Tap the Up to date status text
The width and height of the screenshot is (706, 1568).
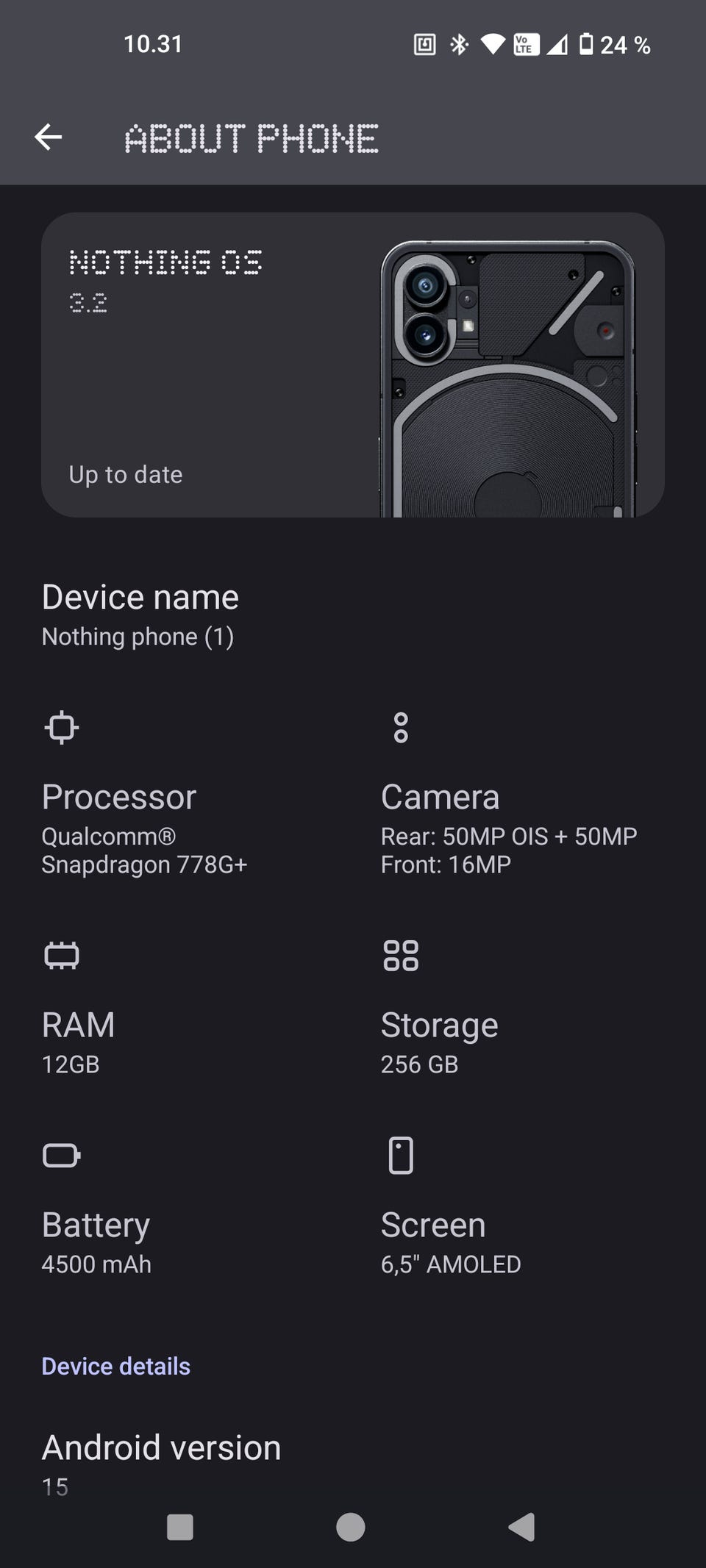coord(126,475)
